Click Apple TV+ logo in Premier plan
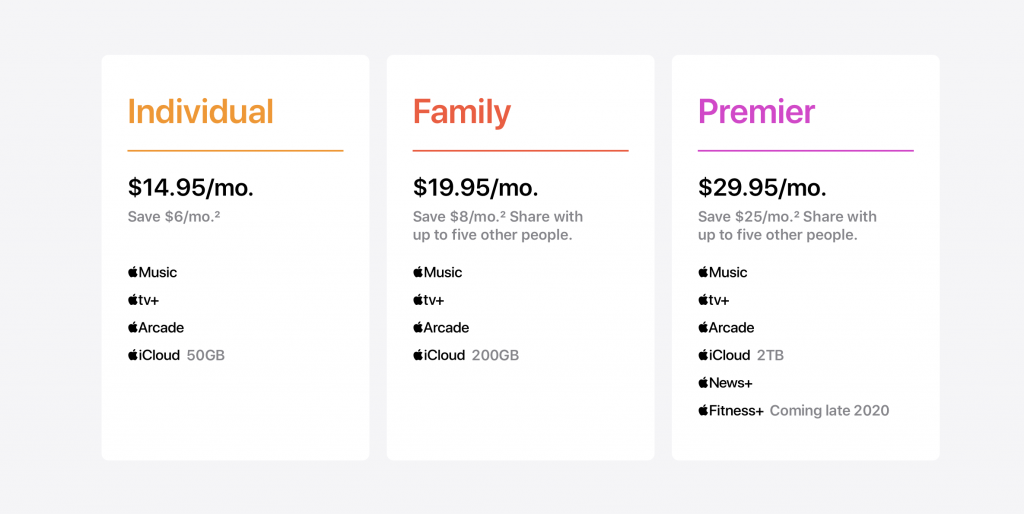 713,300
